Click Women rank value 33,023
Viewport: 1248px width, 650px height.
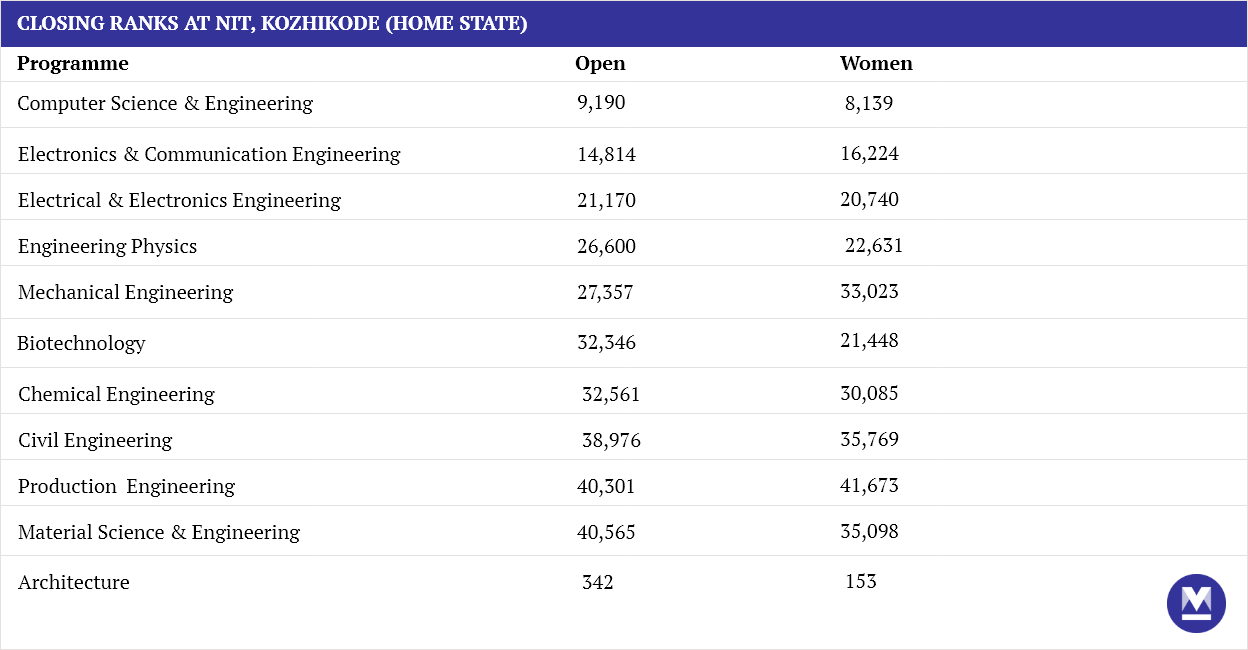click(x=869, y=292)
